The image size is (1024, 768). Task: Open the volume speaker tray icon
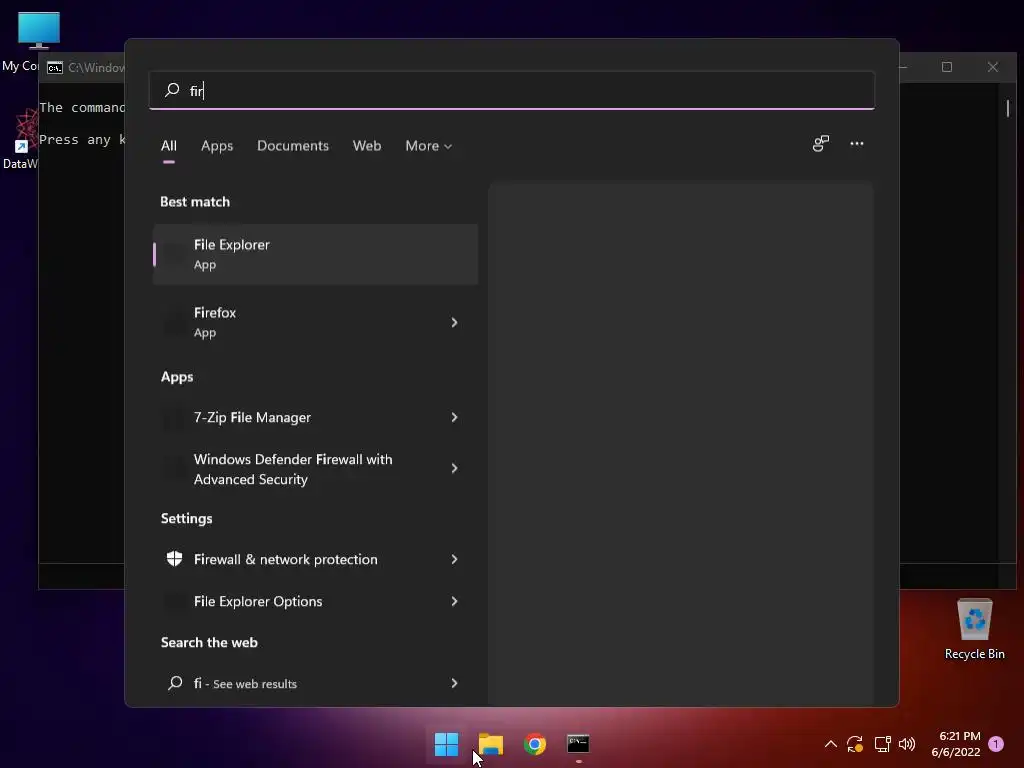(x=907, y=744)
